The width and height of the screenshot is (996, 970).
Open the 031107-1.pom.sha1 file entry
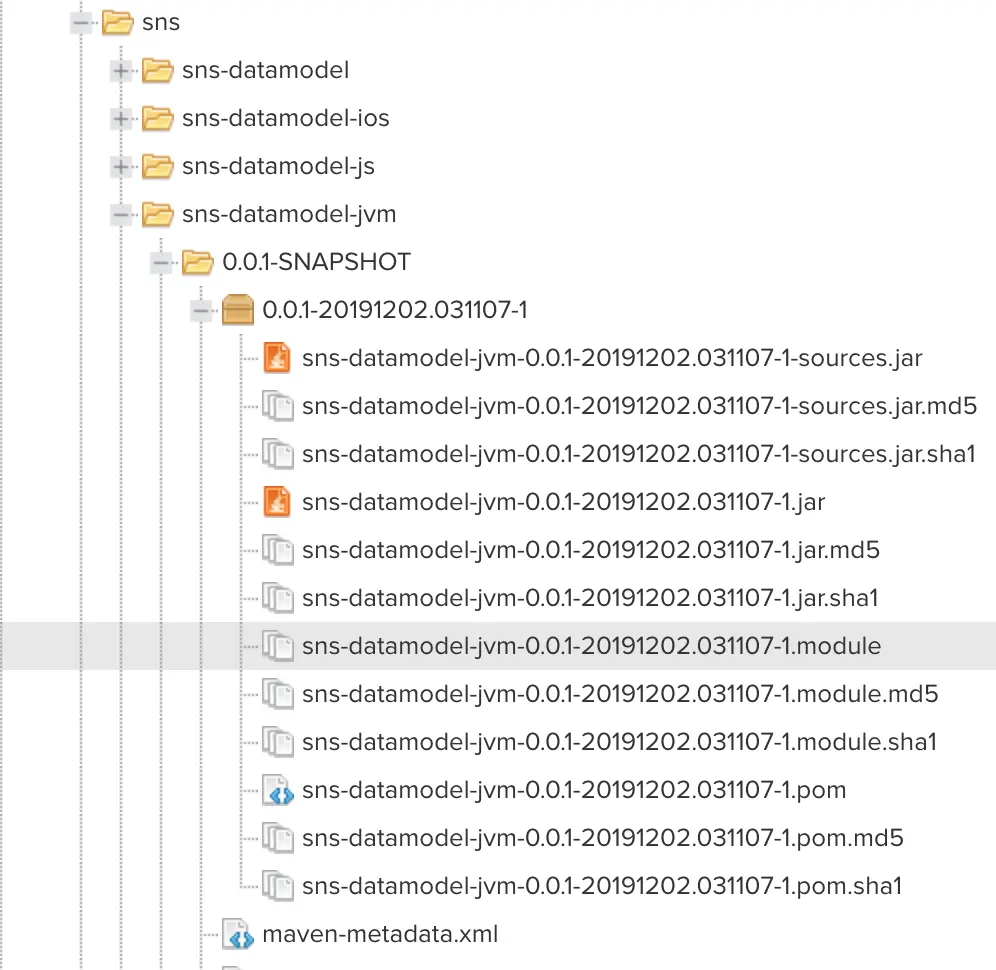point(602,886)
